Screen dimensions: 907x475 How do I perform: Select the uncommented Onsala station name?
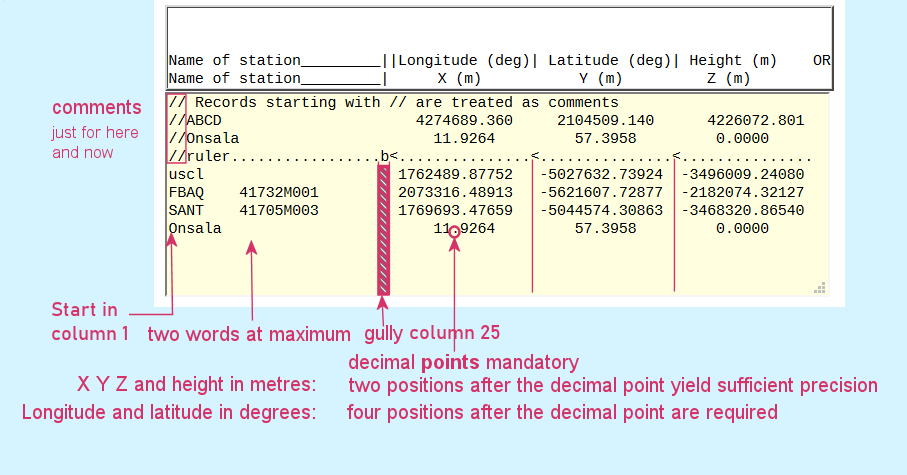click(195, 228)
